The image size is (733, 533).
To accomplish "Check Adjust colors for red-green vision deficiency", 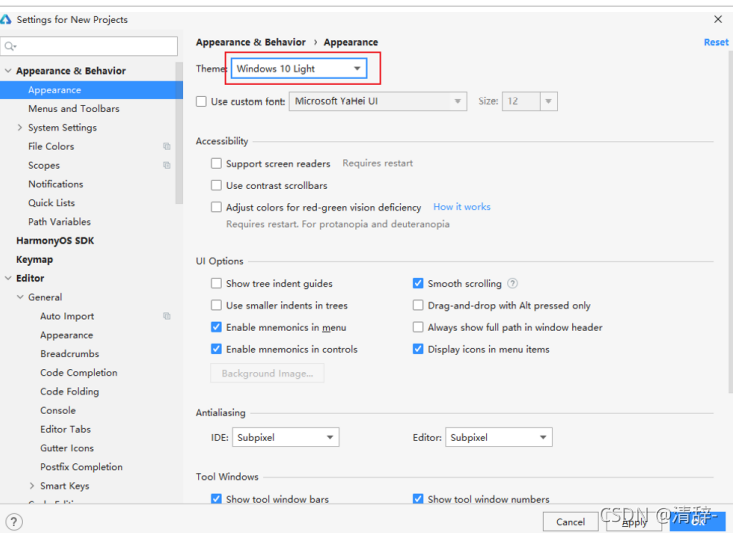I will (x=216, y=207).
